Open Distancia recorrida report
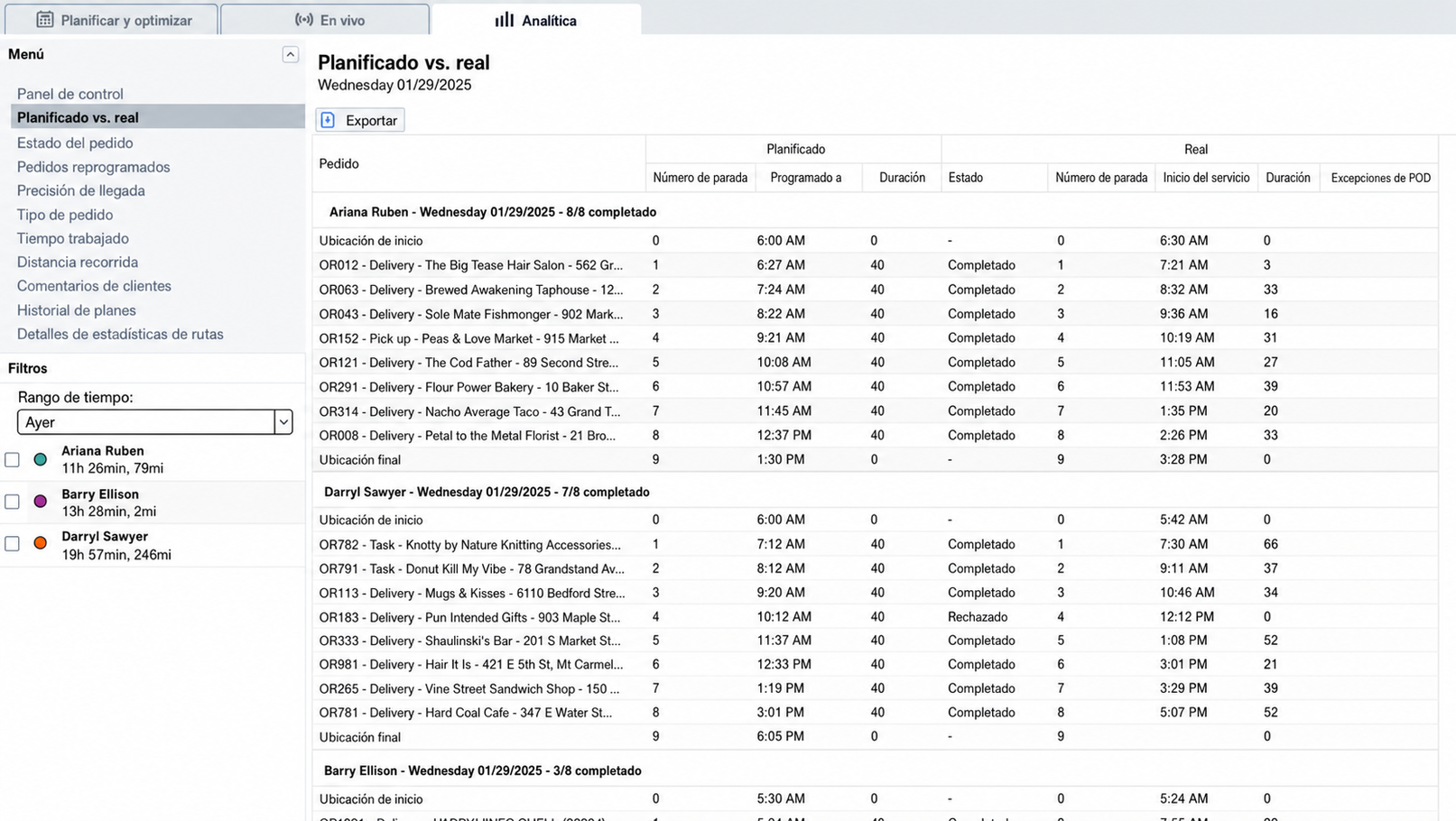1456x821 pixels. coord(78,262)
